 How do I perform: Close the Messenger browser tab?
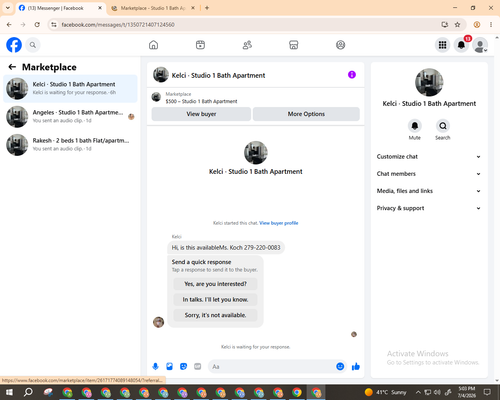click(x=100, y=8)
